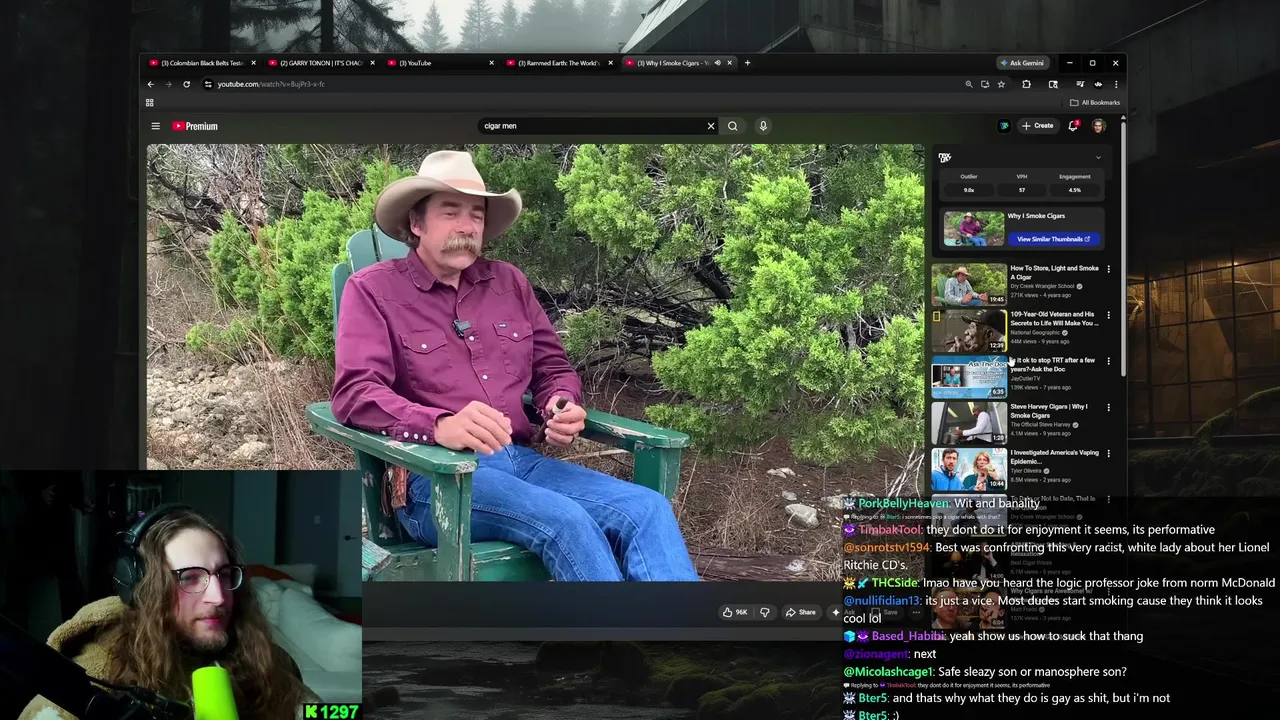Bookmark this page with star icon
This screenshot has width=1280, height=720.
click(x=1001, y=84)
